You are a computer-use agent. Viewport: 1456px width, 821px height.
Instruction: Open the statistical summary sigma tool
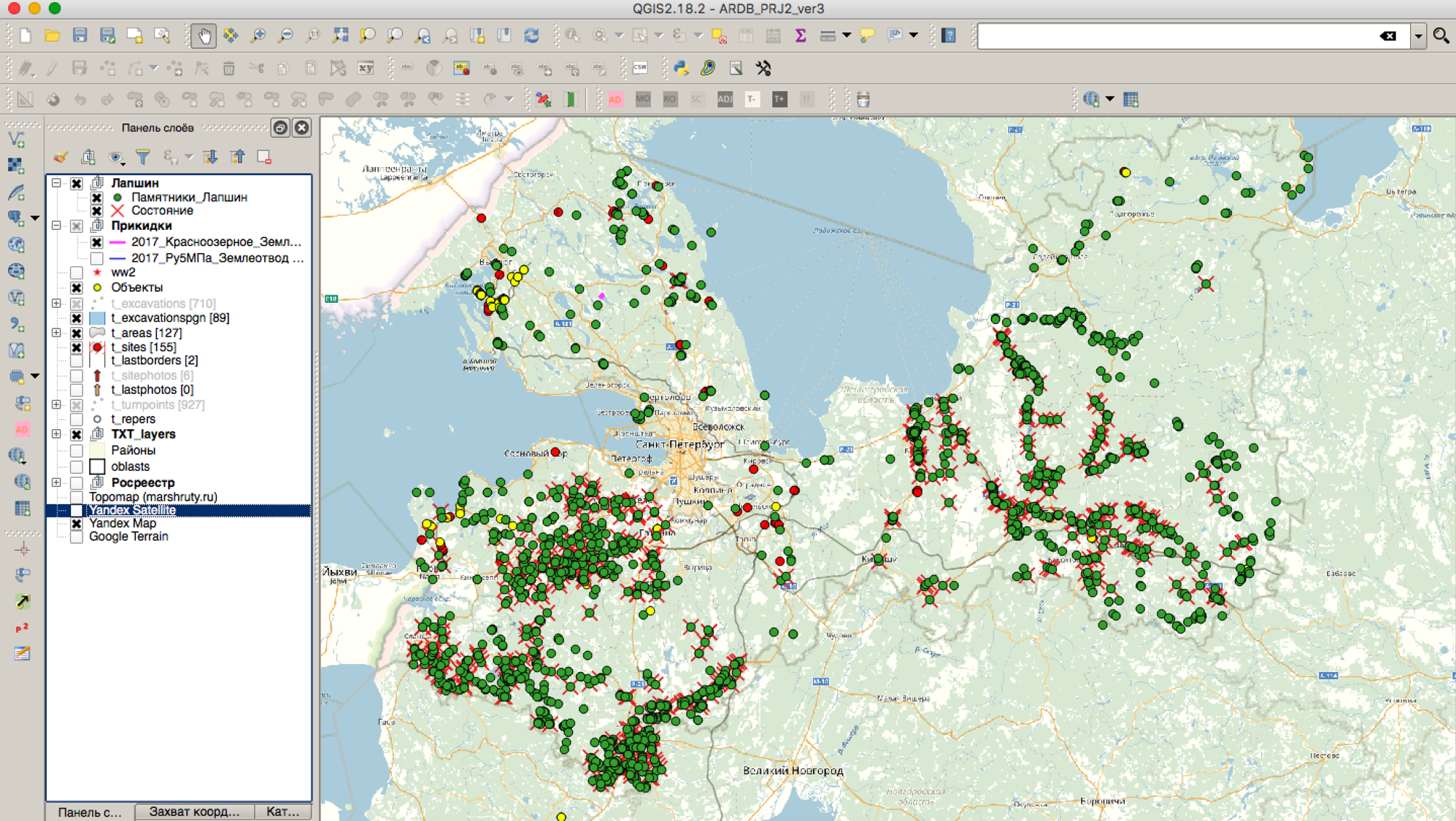(x=800, y=36)
